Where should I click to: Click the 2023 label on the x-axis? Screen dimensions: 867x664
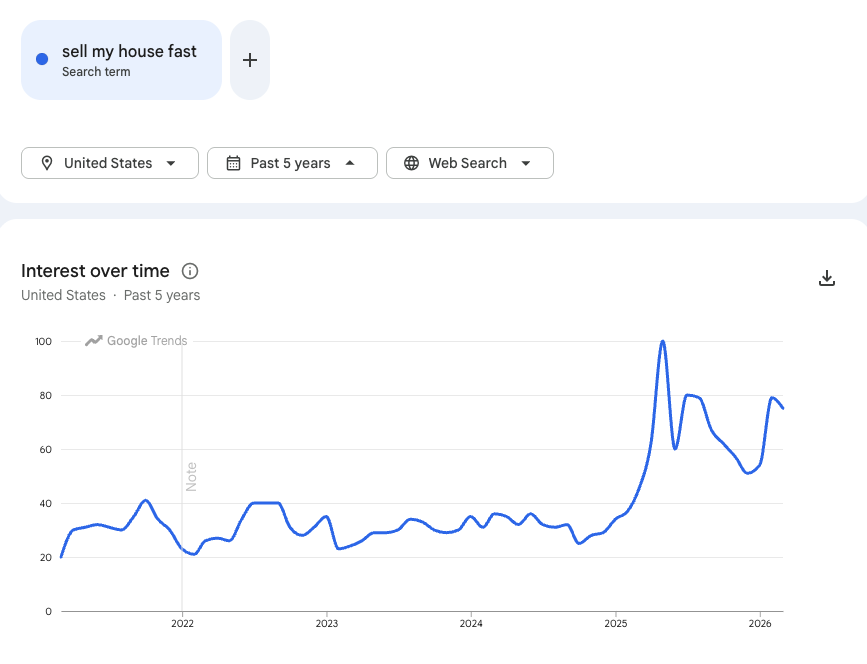pos(327,624)
